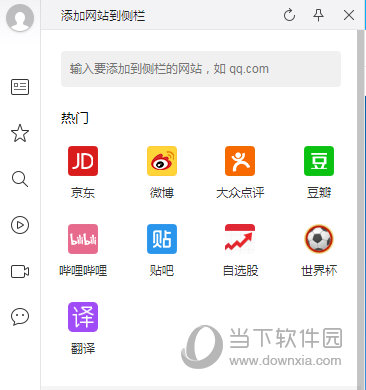Screen dimensions: 366x390
Task: Open the favorites star in sidebar
Action: click(20, 133)
